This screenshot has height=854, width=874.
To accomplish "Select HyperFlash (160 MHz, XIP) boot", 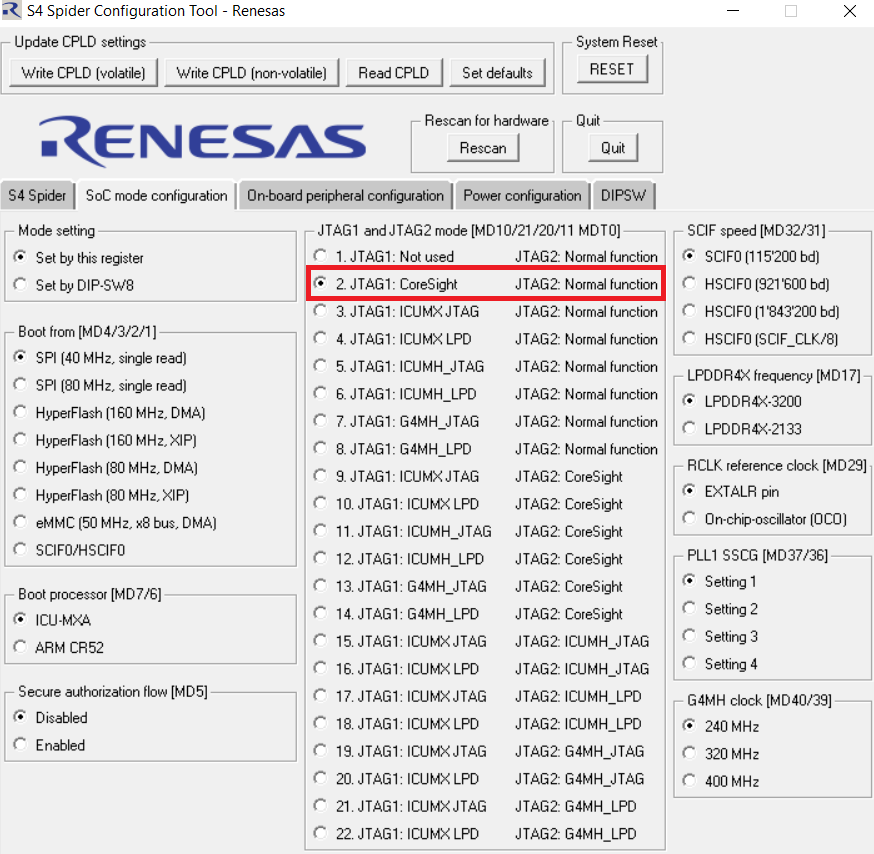I will [x=105, y=440].
